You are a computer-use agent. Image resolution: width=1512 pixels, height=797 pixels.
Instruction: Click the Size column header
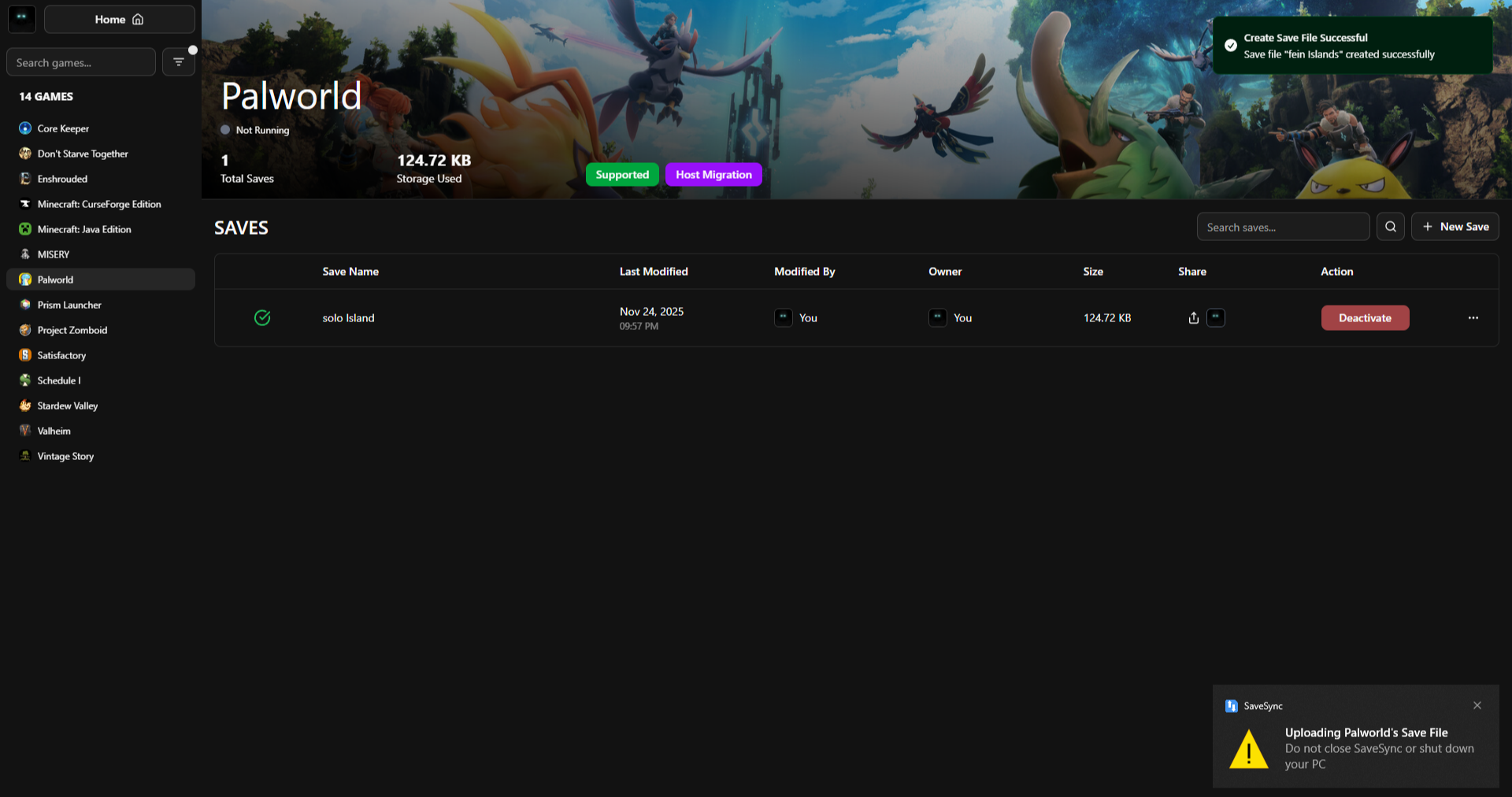point(1093,272)
